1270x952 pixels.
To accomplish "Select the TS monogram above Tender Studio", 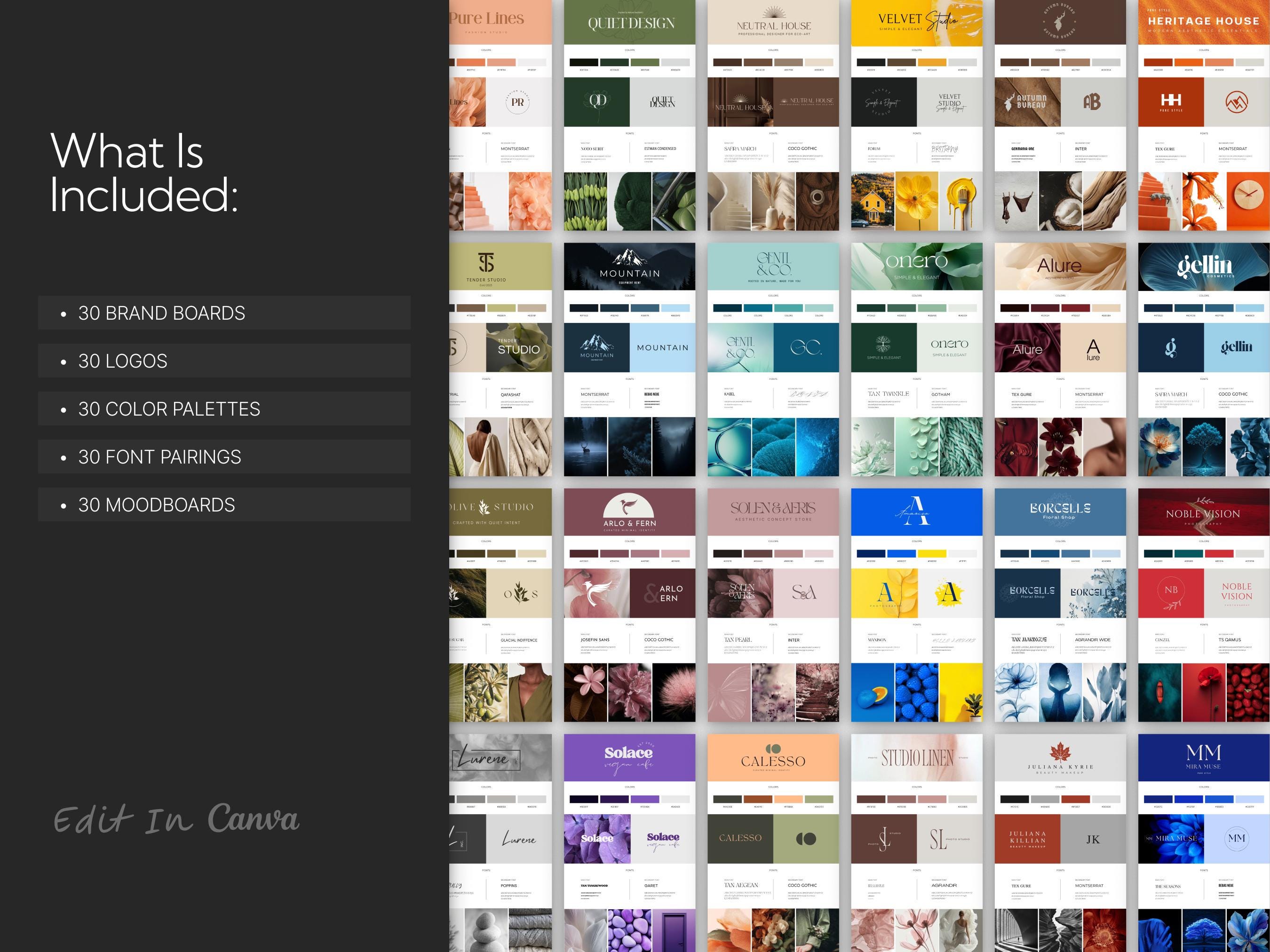I will click(486, 263).
